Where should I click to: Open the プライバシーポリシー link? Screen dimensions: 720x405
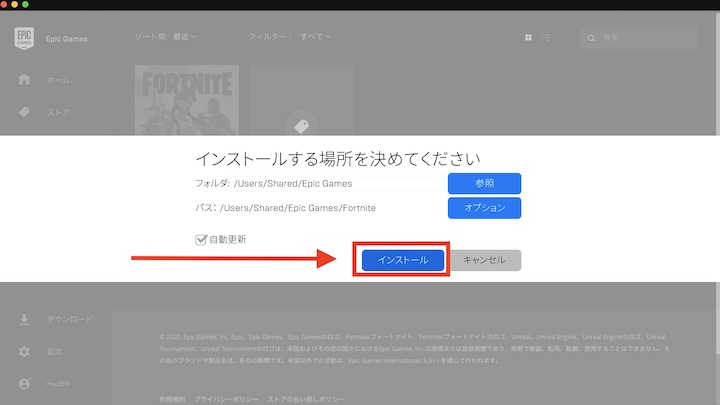click(x=226, y=399)
